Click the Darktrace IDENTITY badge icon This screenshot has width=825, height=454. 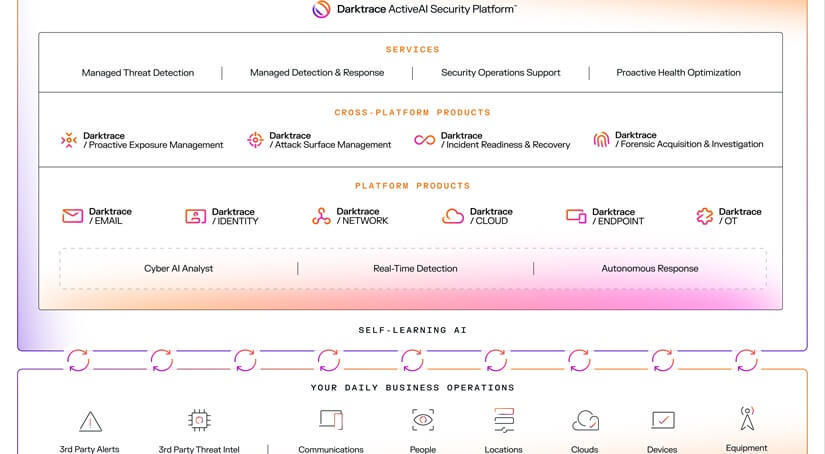tap(195, 216)
